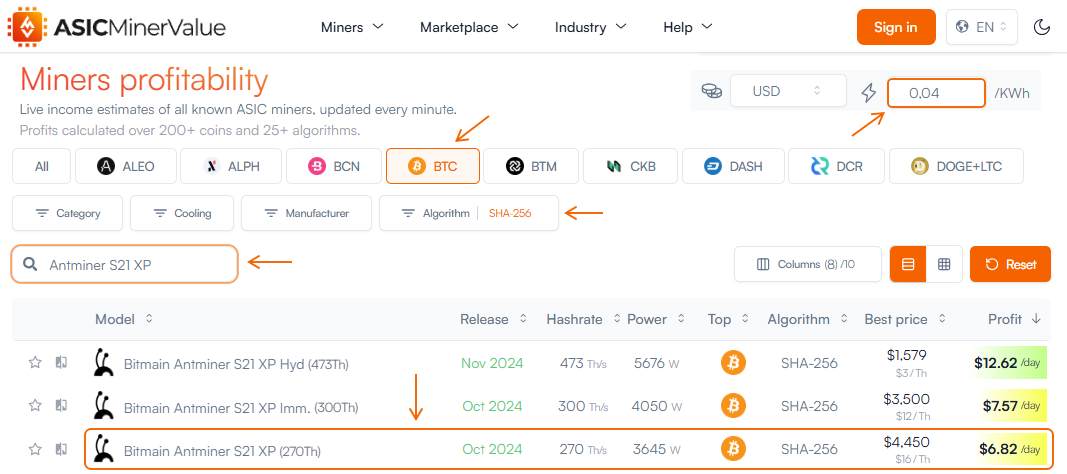Image resolution: width=1067 pixels, height=474 pixels.
Task: Select the BTC coin filter
Action: point(433,166)
